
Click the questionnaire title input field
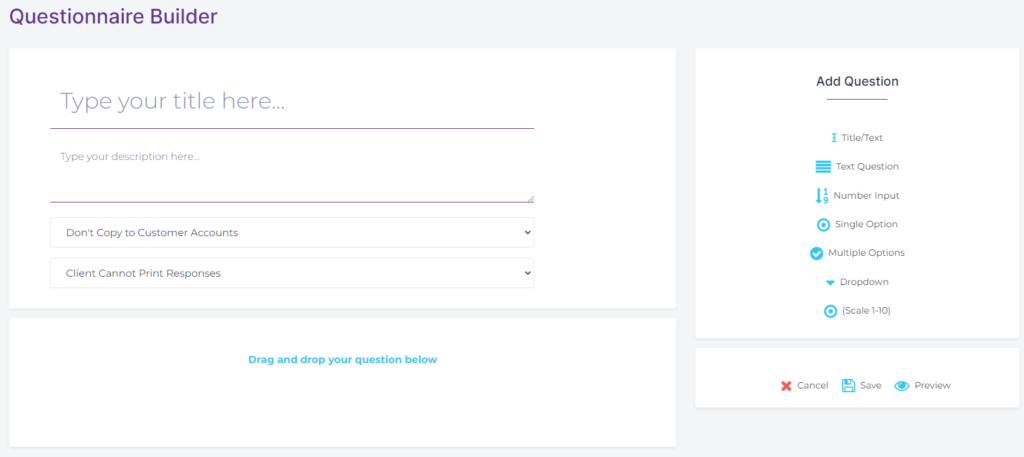(292, 102)
